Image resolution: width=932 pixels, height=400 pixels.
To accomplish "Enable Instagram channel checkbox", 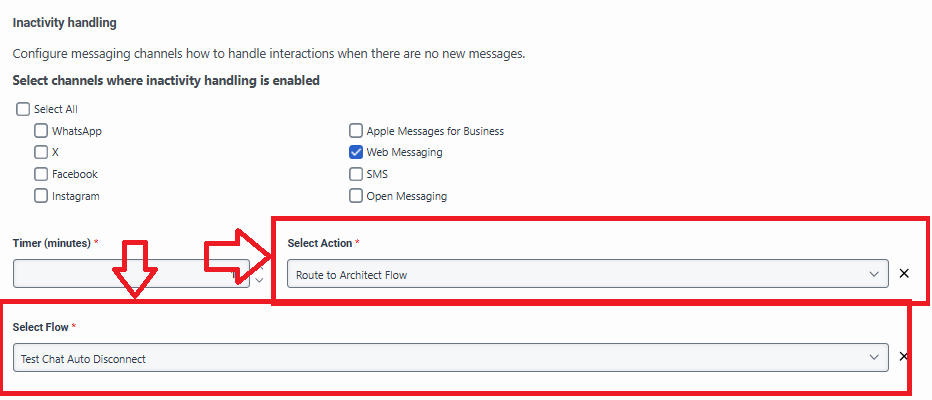I will (41, 196).
